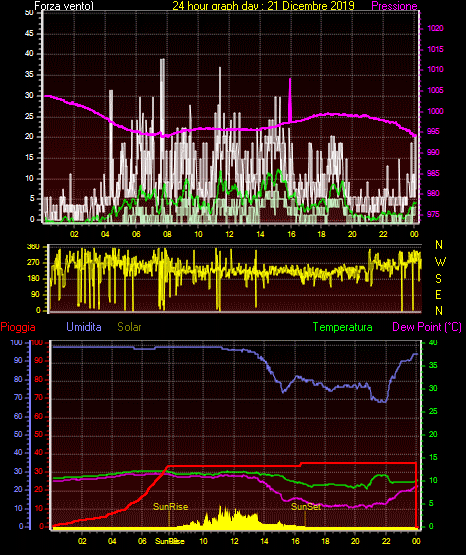The height and width of the screenshot is (555, 466).
Task: Select the 1010 pressure axis value
Action: (x=435, y=69)
